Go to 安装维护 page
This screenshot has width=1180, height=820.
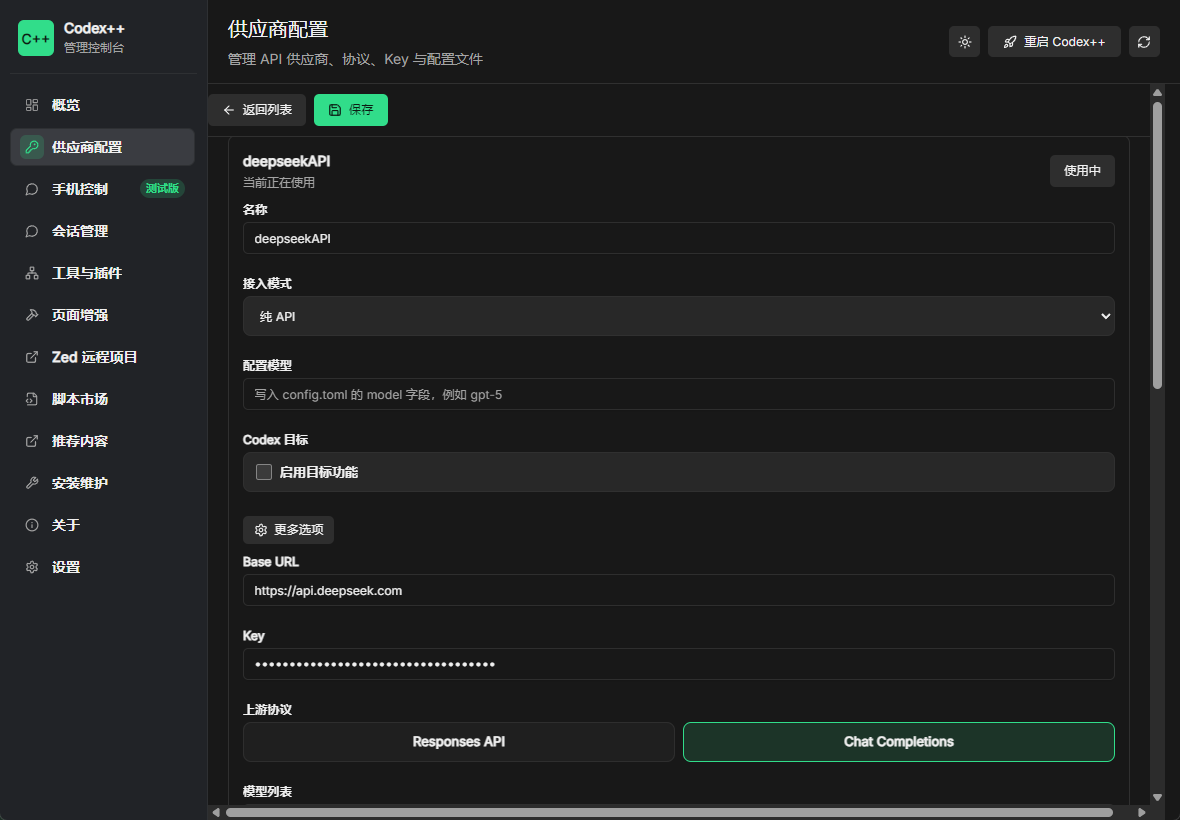click(x=102, y=483)
